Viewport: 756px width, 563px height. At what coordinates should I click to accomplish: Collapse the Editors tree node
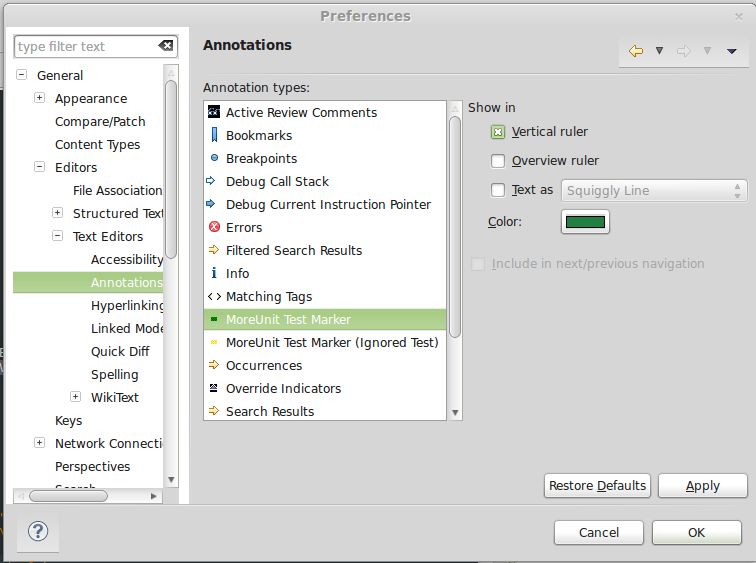(40, 167)
